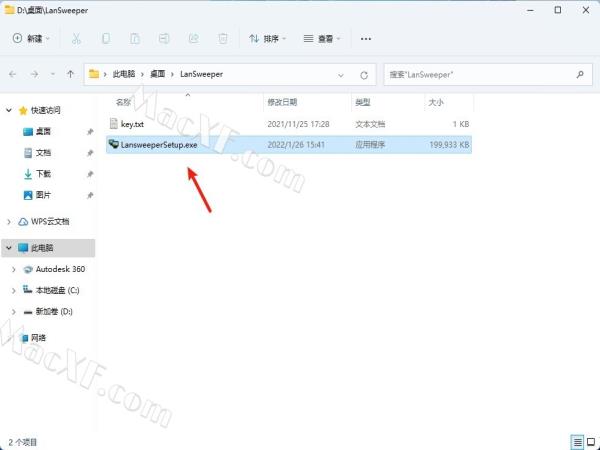600x450 pixels.
Task: Click the Paste icon in toolbar
Action: pyautogui.click(x=135, y=39)
